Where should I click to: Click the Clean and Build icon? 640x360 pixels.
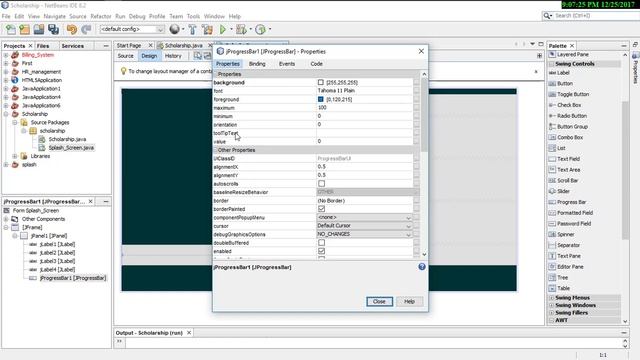(x=207, y=29)
